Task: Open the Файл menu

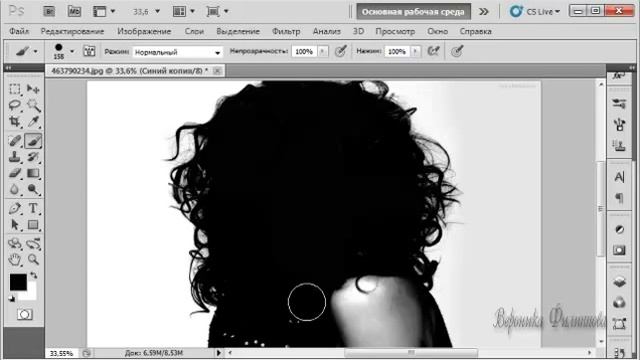Action: [x=19, y=31]
